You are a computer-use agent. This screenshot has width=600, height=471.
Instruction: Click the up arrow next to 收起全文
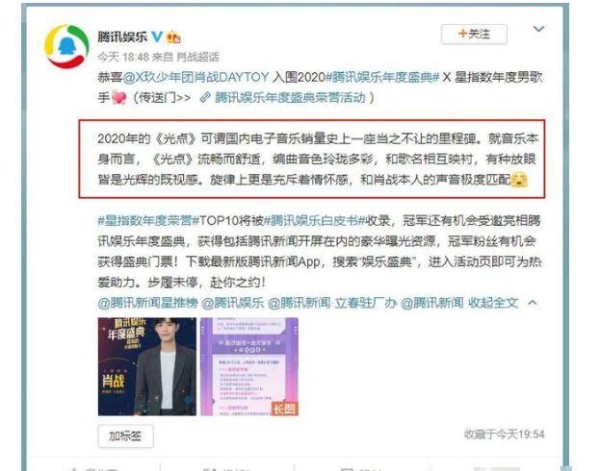coord(532,303)
